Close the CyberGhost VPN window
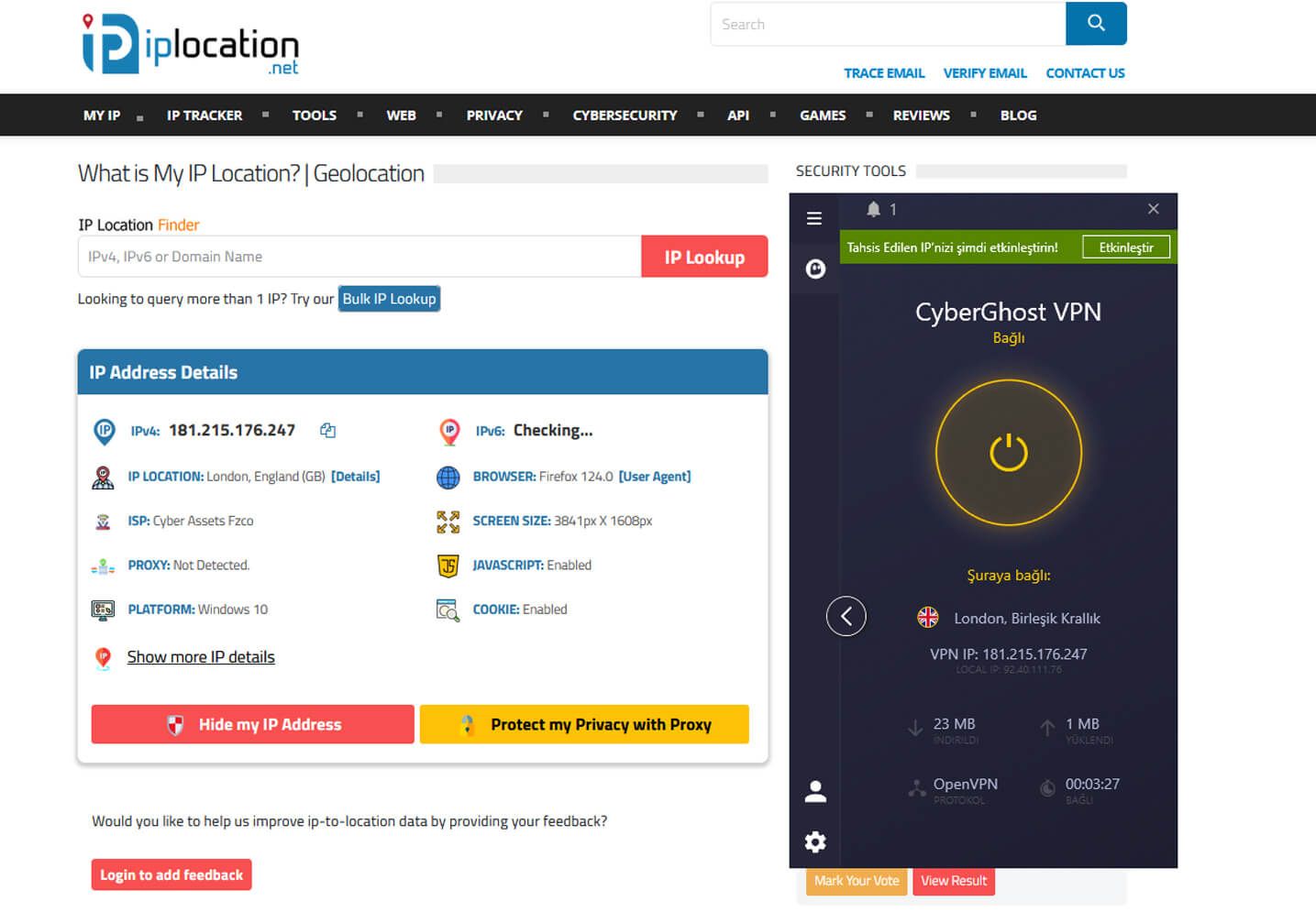1316x912 pixels. (x=1154, y=209)
